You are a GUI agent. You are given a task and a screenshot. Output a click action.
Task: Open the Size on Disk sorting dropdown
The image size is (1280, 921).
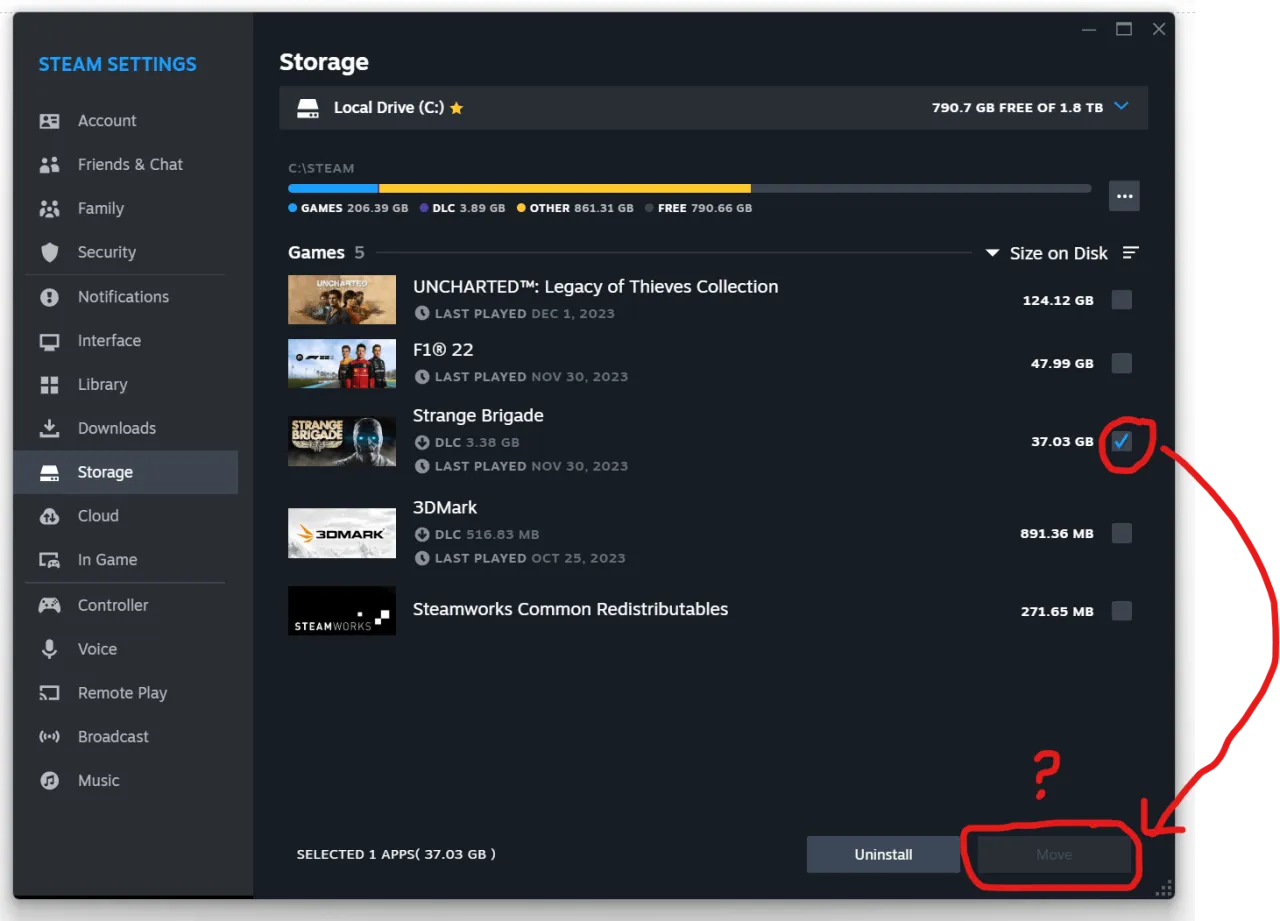(x=991, y=253)
